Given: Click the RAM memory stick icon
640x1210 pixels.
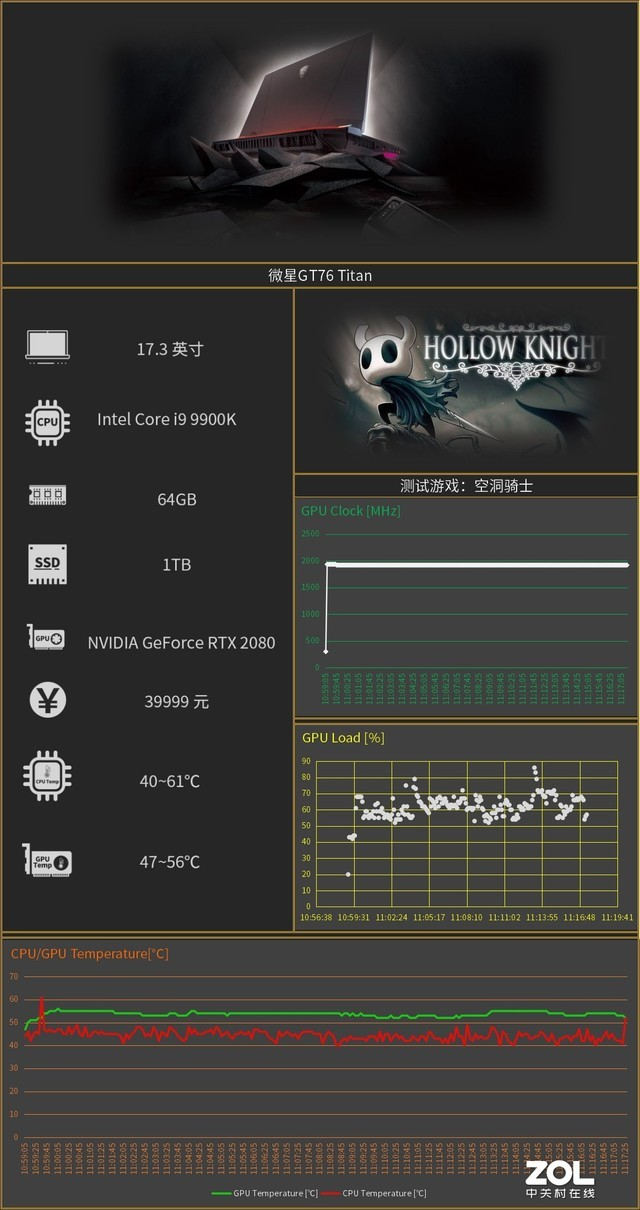Looking at the screenshot, I should 47,495.
